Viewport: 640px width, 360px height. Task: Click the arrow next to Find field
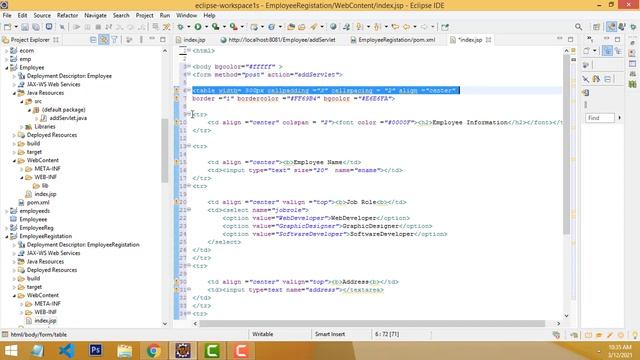[x=620, y=118]
